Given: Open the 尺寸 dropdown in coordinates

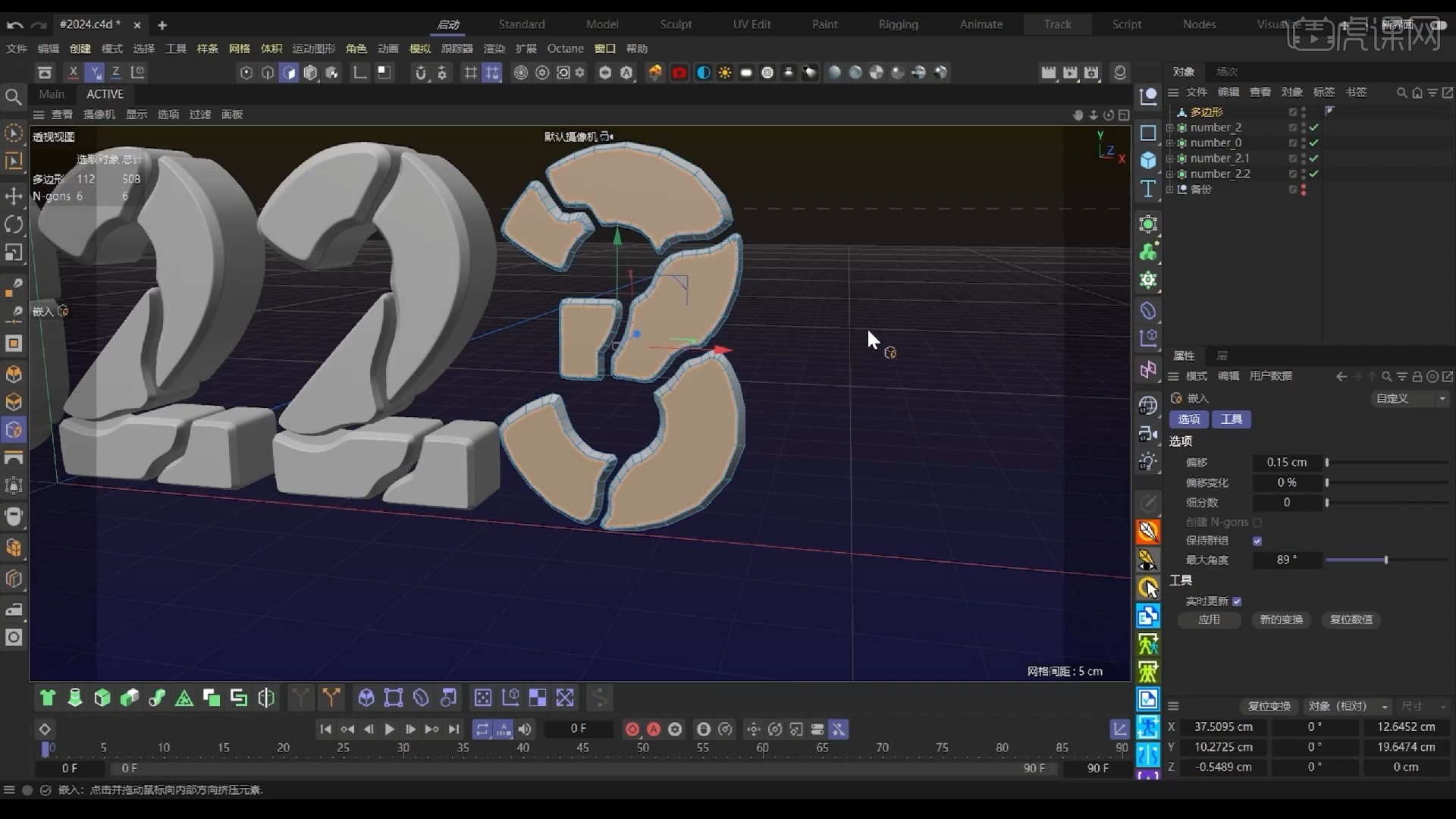Looking at the screenshot, I should coord(1423,706).
